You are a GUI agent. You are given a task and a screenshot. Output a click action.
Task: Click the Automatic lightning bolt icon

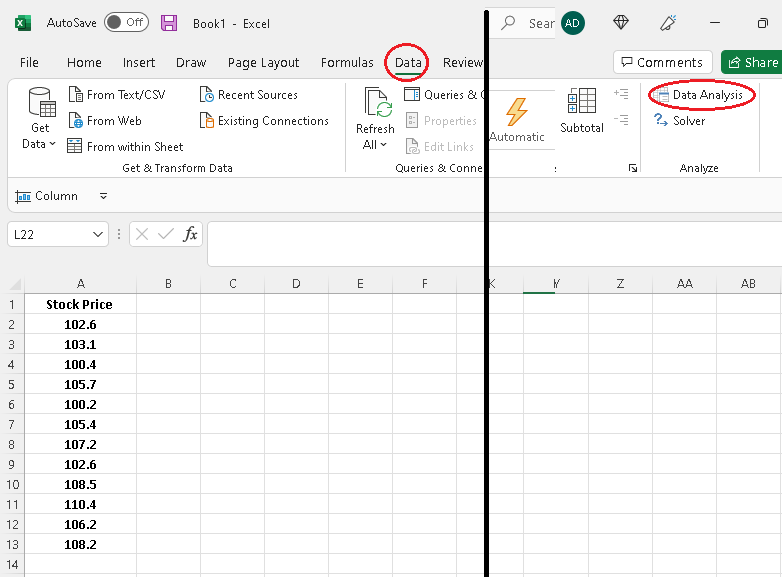pyautogui.click(x=517, y=112)
